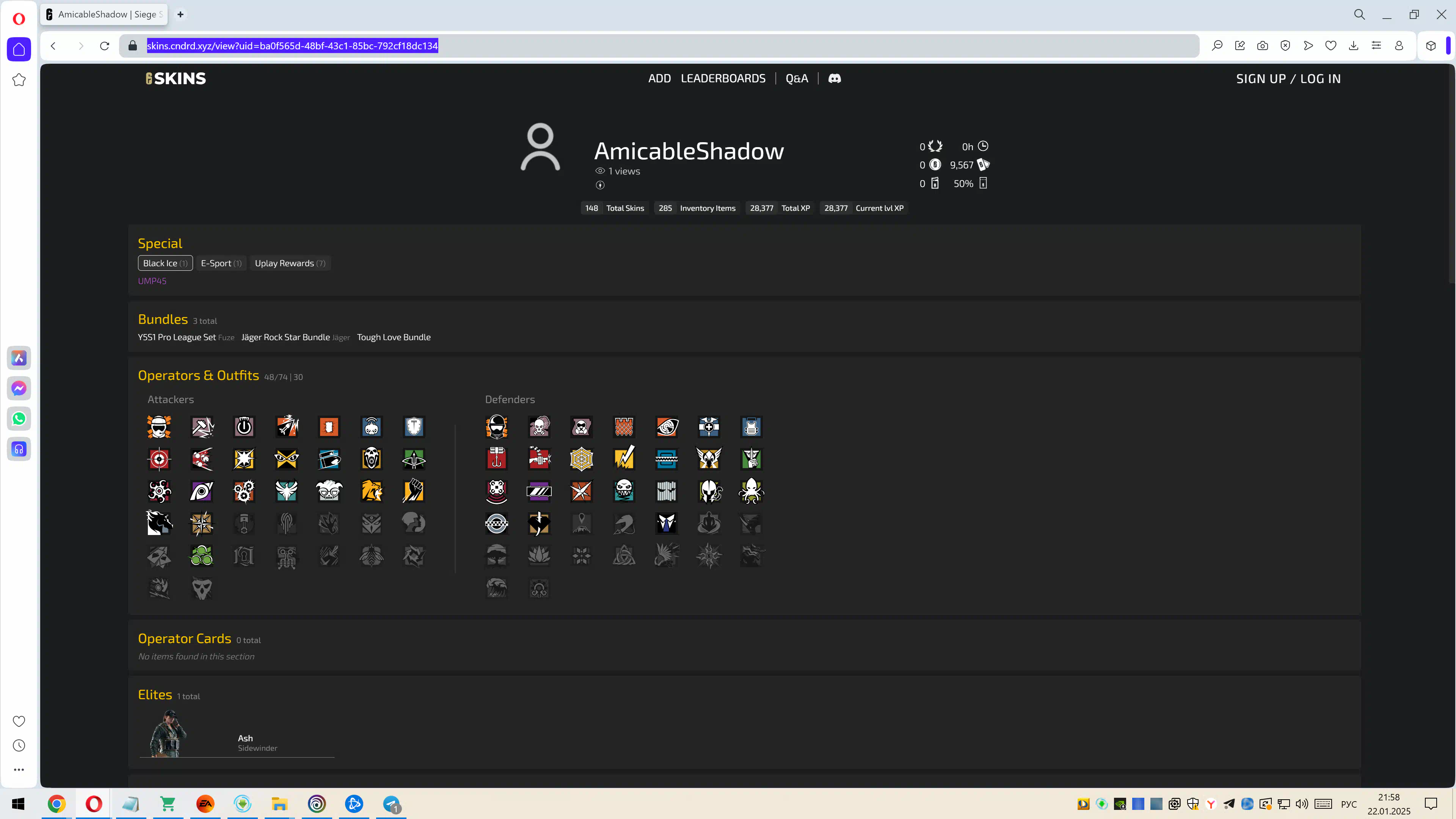Switch to the E-Sport filter tab
The image size is (1456, 819).
(221, 263)
